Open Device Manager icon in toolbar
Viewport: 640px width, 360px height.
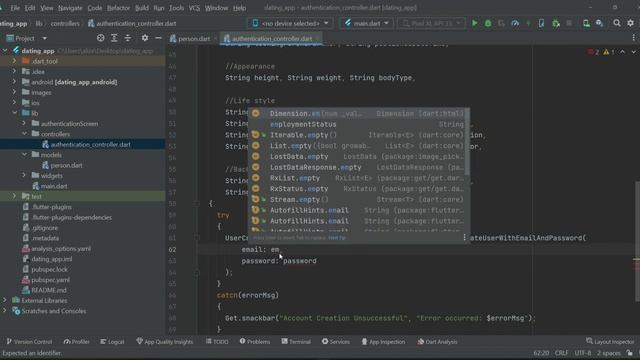(586, 23)
